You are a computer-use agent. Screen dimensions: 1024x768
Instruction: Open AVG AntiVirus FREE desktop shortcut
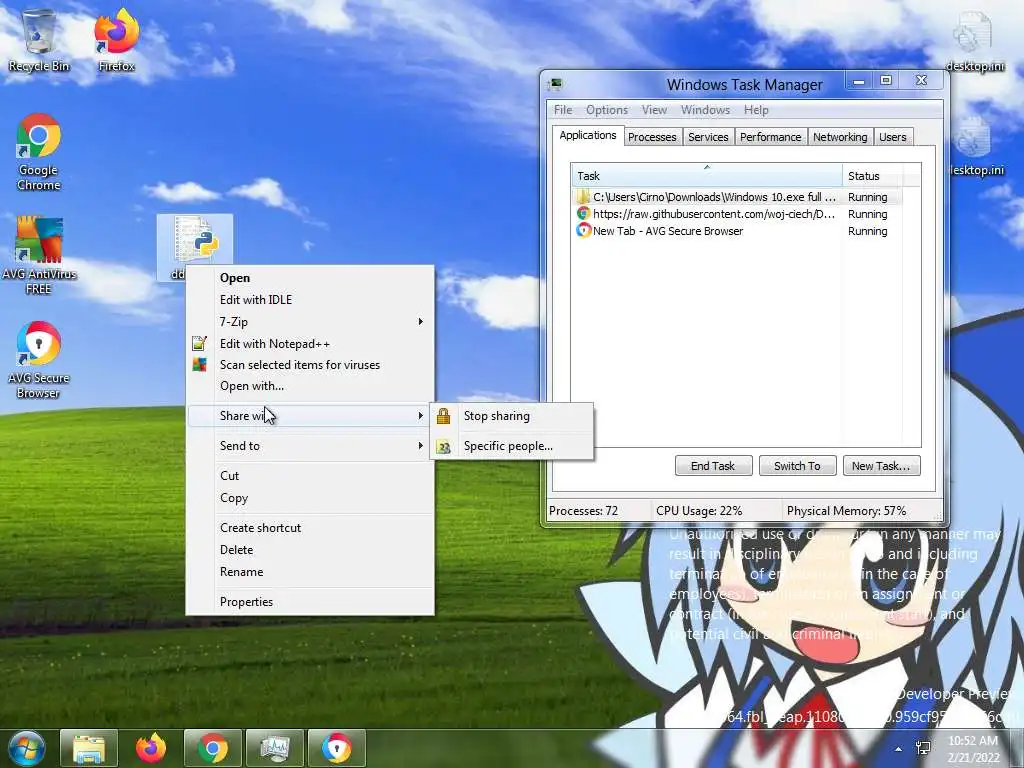tap(39, 255)
